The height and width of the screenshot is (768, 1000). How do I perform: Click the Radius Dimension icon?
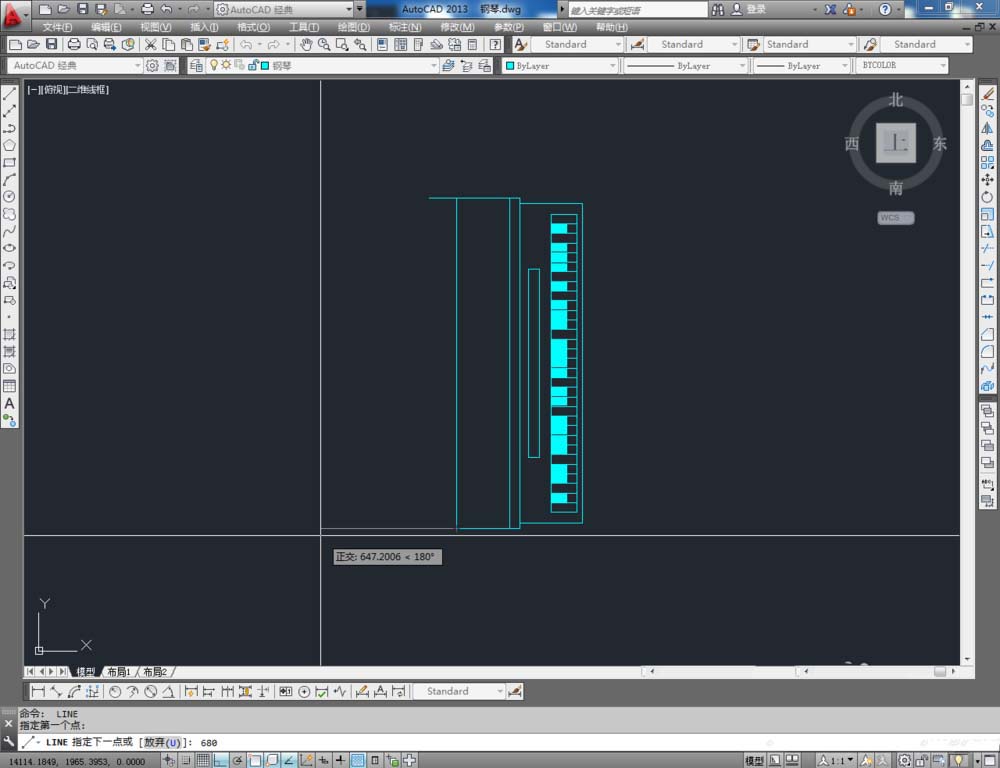pyautogui.click(x=115, y=691)
